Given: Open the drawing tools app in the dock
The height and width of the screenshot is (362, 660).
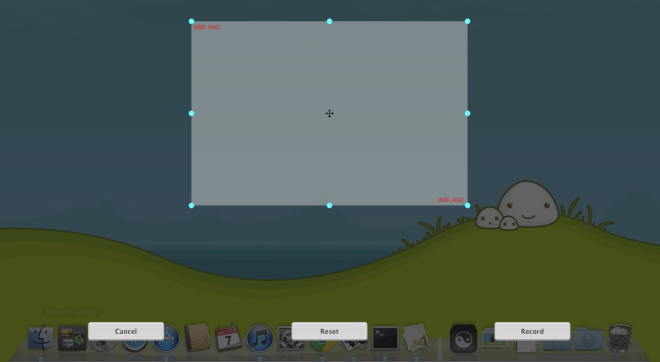Looking at the screenshot, I should pos(416,338).
